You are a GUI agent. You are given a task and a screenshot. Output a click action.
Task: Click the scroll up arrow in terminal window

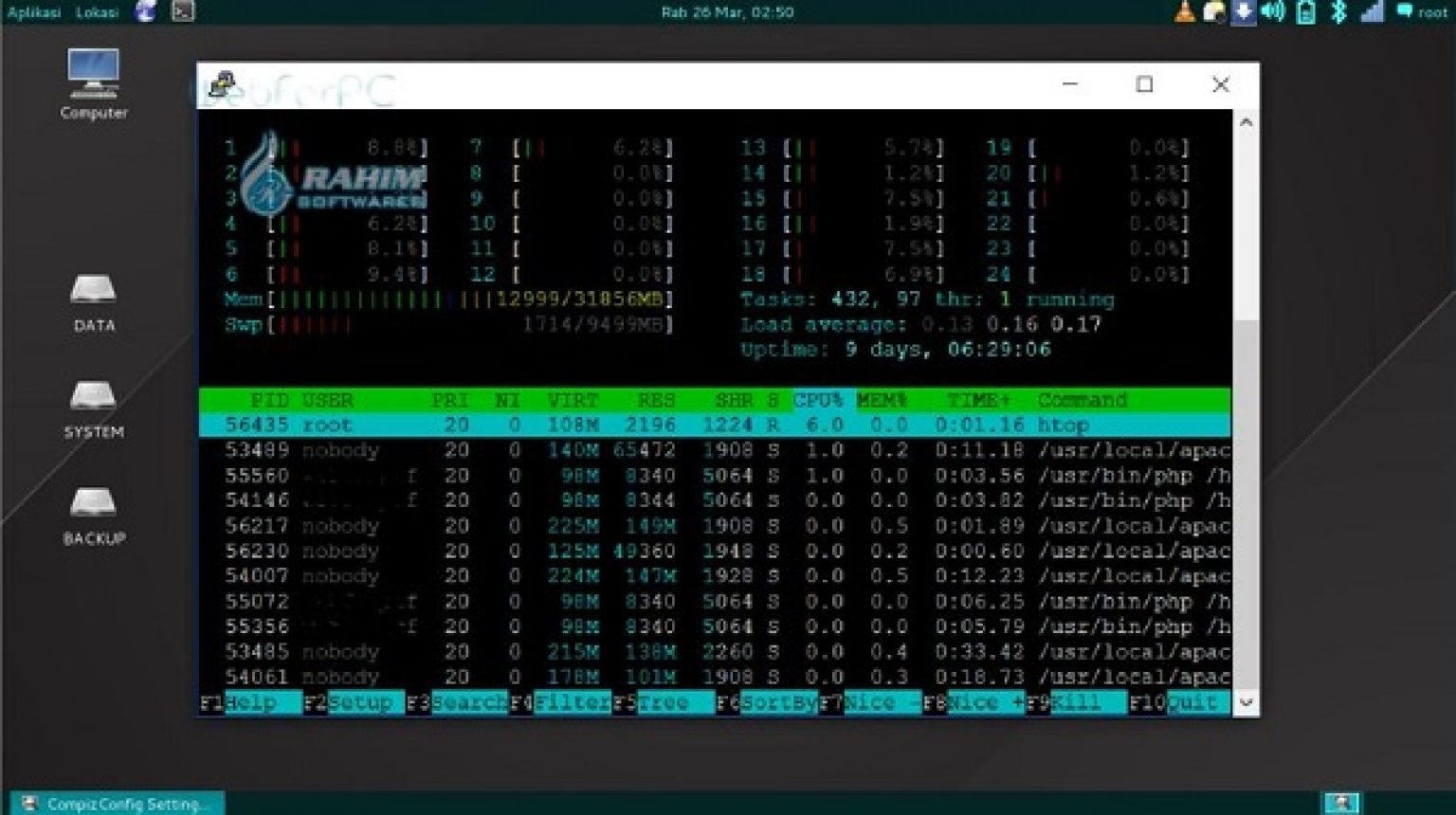point(1247,122)
